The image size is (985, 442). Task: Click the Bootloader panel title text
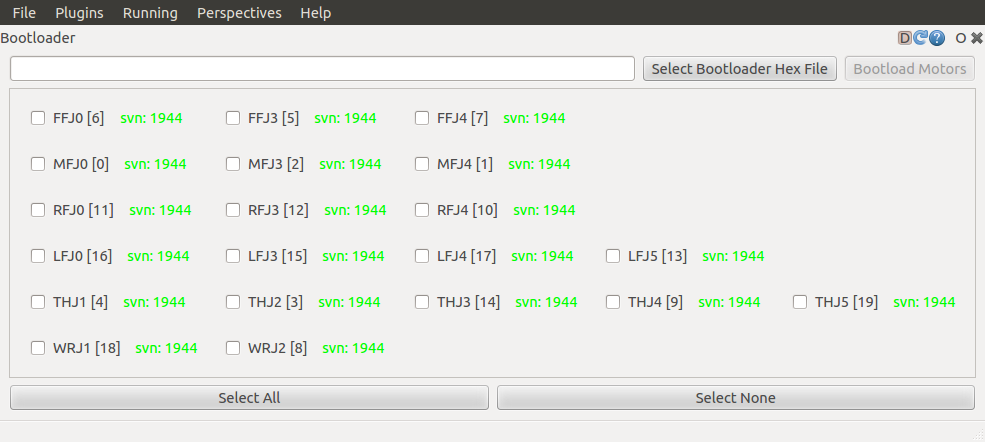click(x=38, y=38)
